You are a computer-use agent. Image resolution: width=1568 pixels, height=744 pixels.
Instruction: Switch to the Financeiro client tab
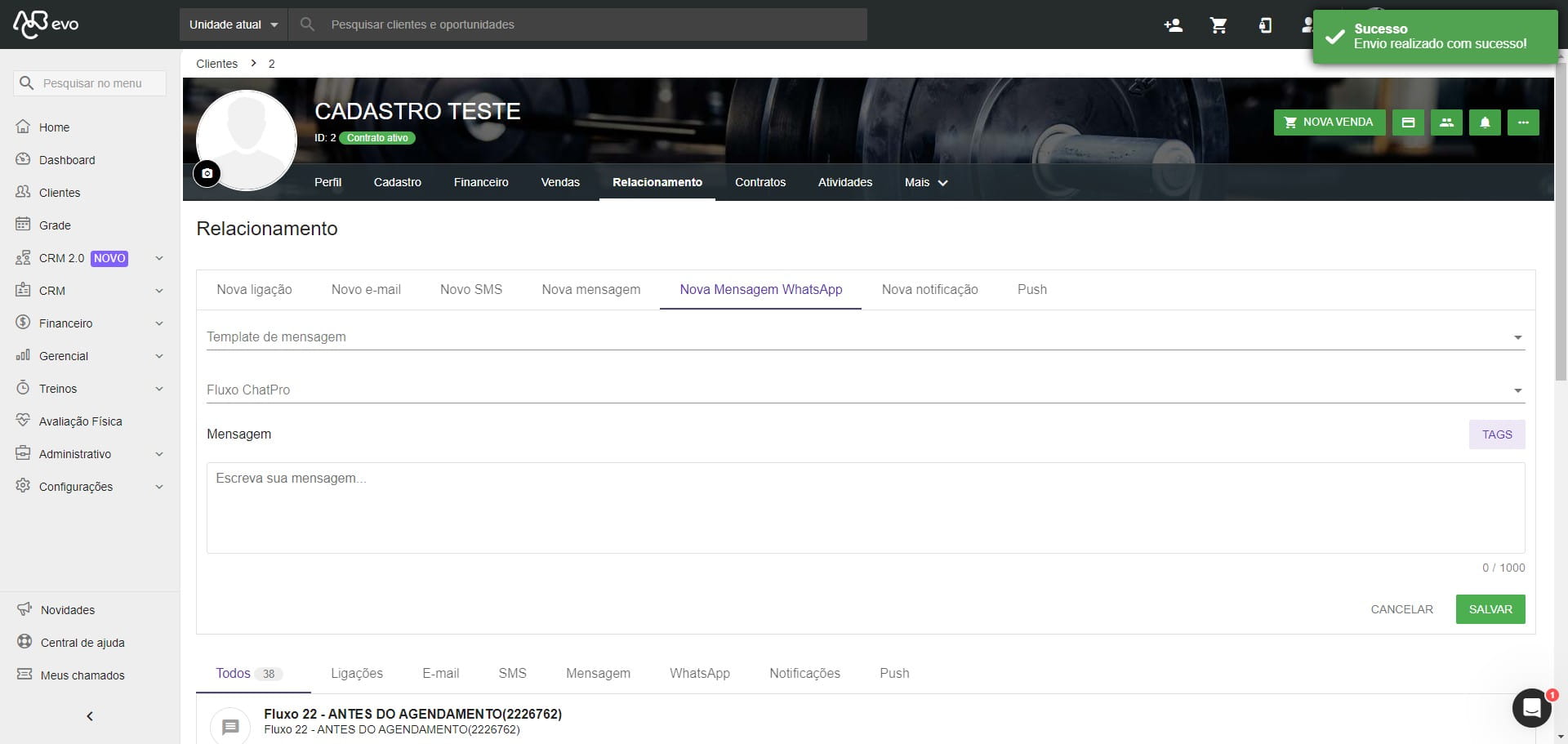(x=481, y=182)
